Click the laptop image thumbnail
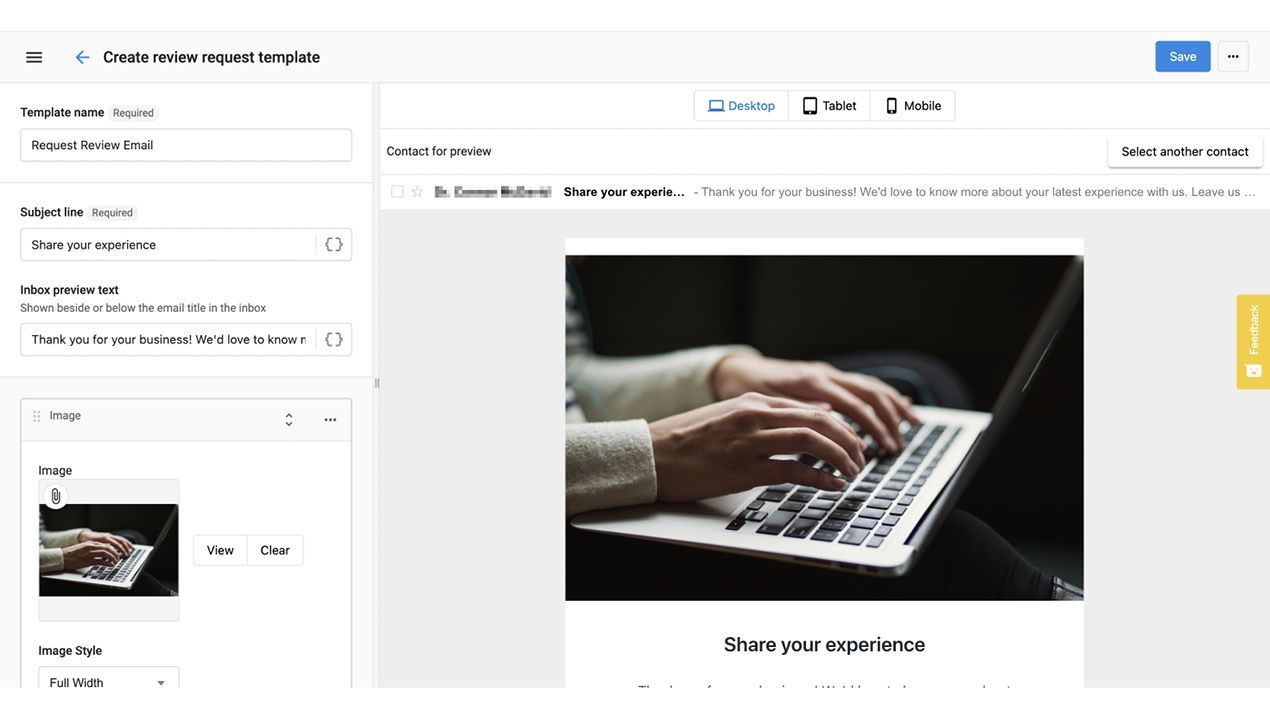 (109, 550)
